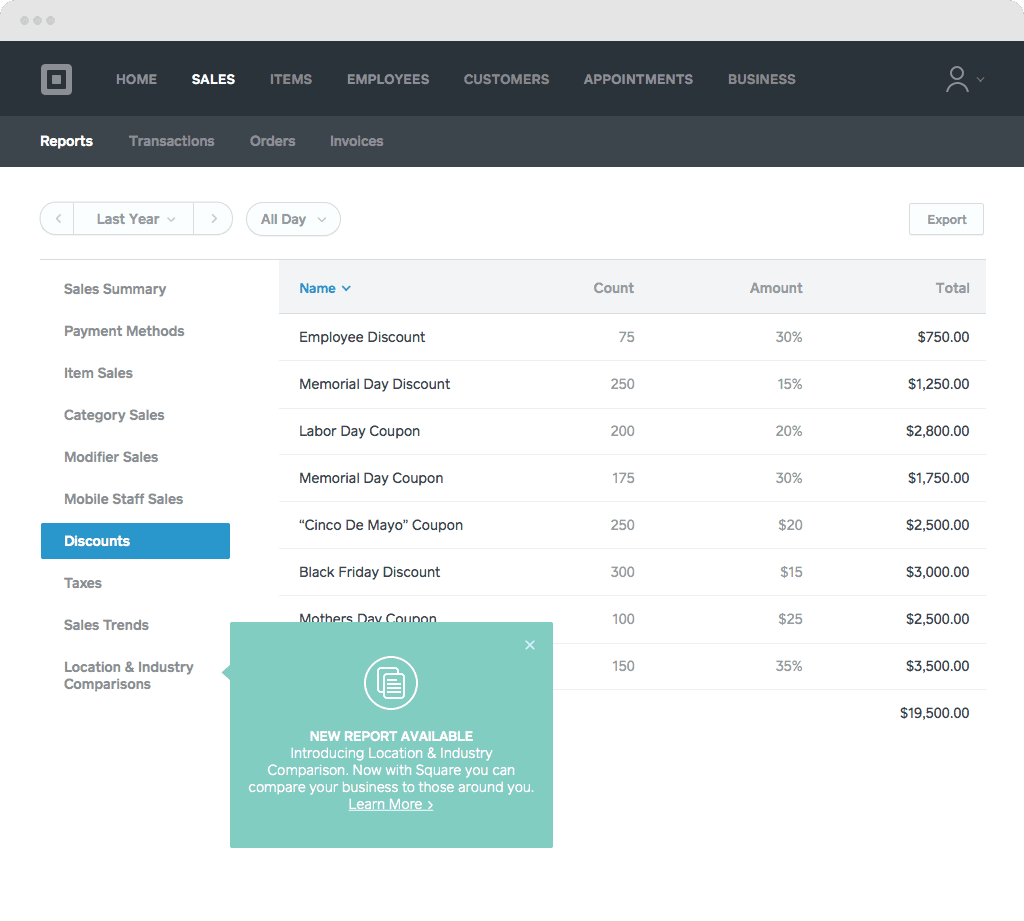The height and width of the screenshot is (921, 1024).
Task: Close the New Report Available popup
Action: pos(530,645)
